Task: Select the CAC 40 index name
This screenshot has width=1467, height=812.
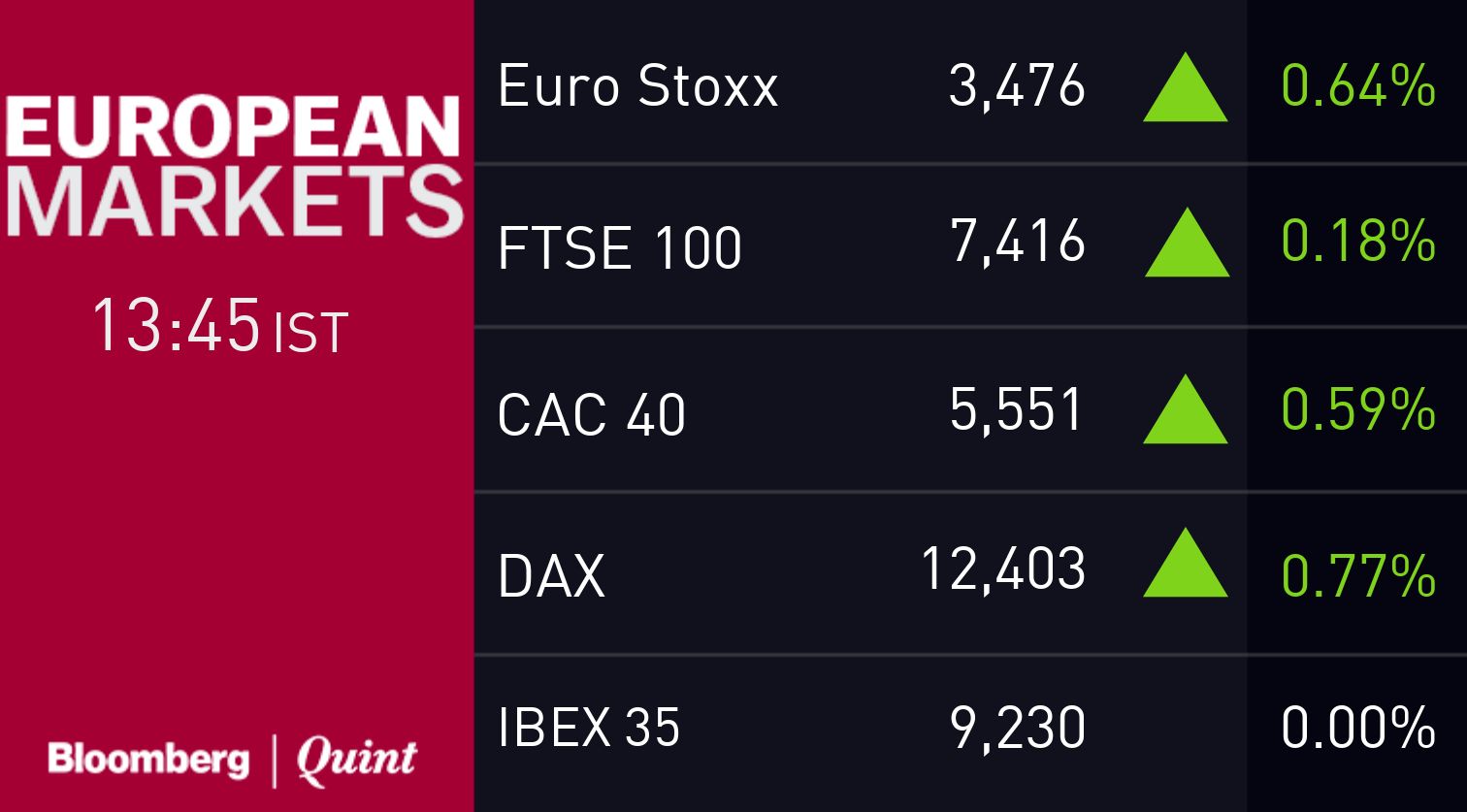Action: point(591,414)
